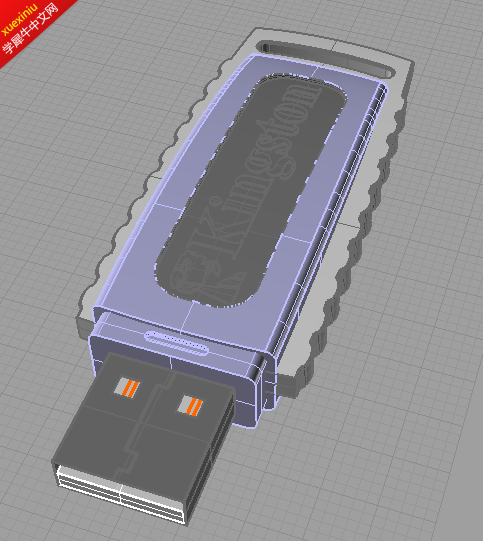
Task: Select the left orange-striped contact on USB plug
Action: click(127, 387)
